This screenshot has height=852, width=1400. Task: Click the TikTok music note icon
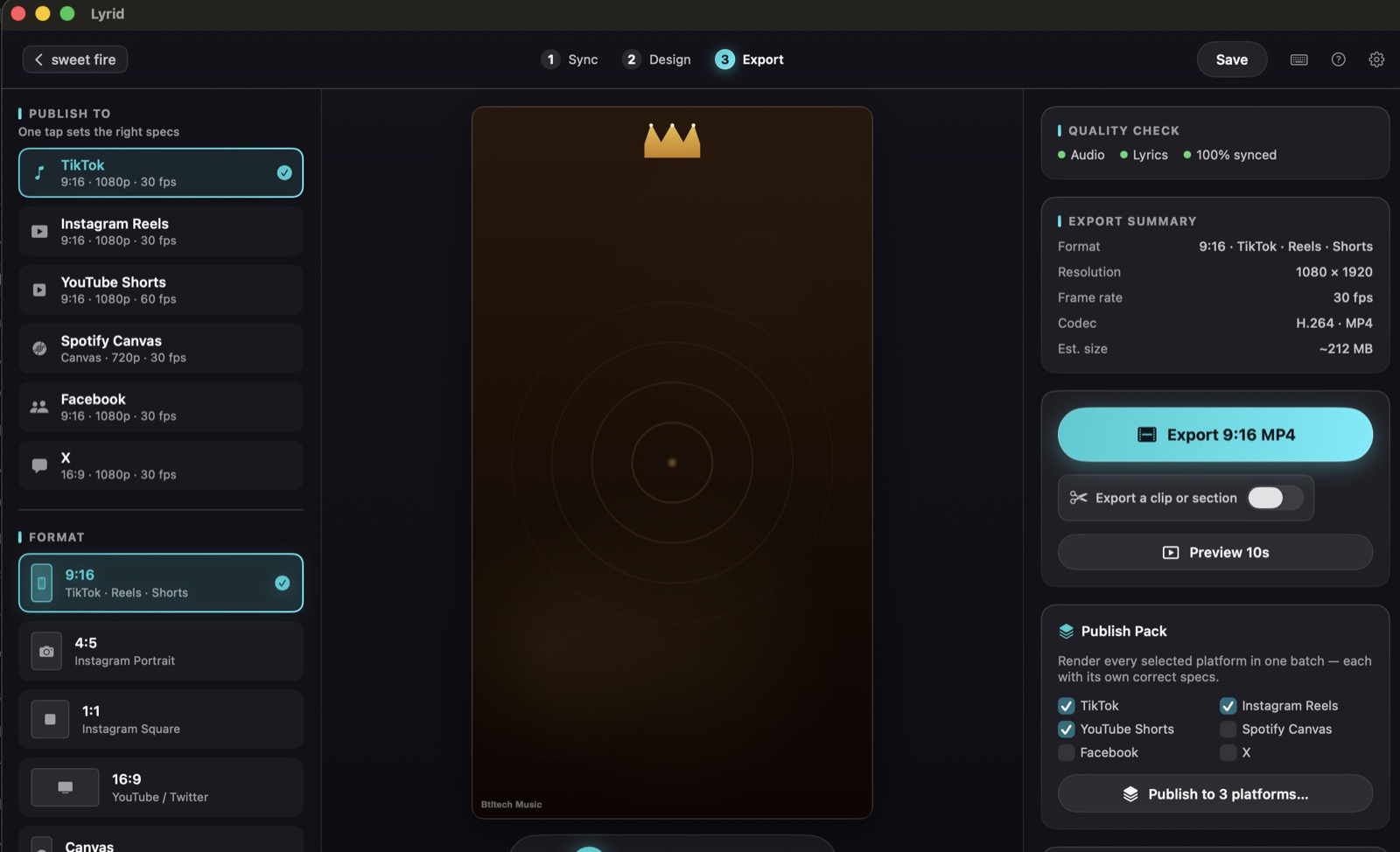pyautogui.click(x=39, y=173)
